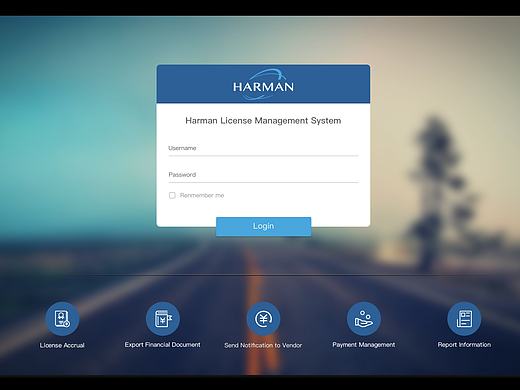Screen dimensions: 520x390
Task: Click the License Accrual label
Action: [x=62, y=345]
